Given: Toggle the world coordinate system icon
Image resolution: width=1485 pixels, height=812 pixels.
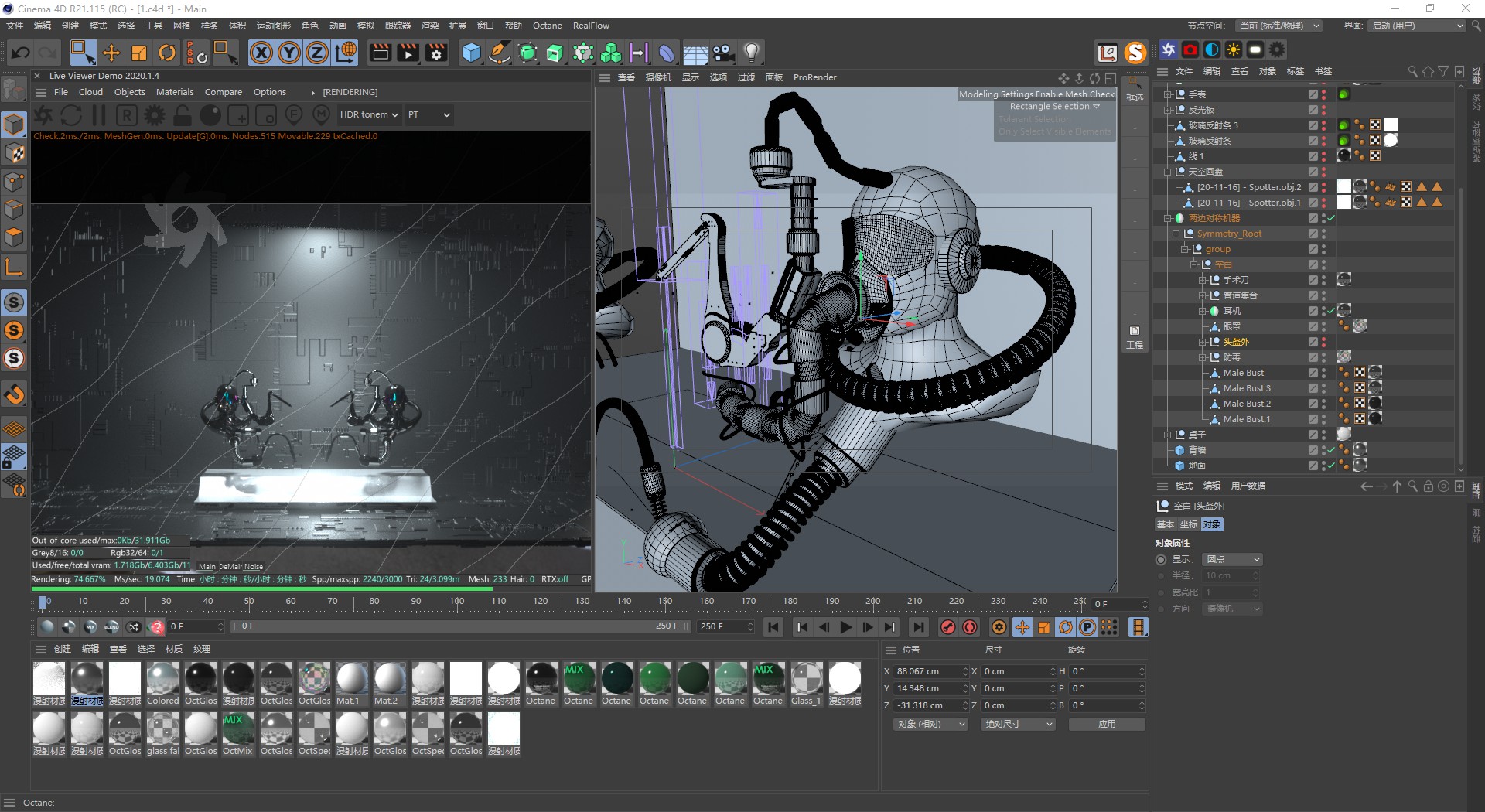Looking at the screenshot, I should click(x=346, y=53).
